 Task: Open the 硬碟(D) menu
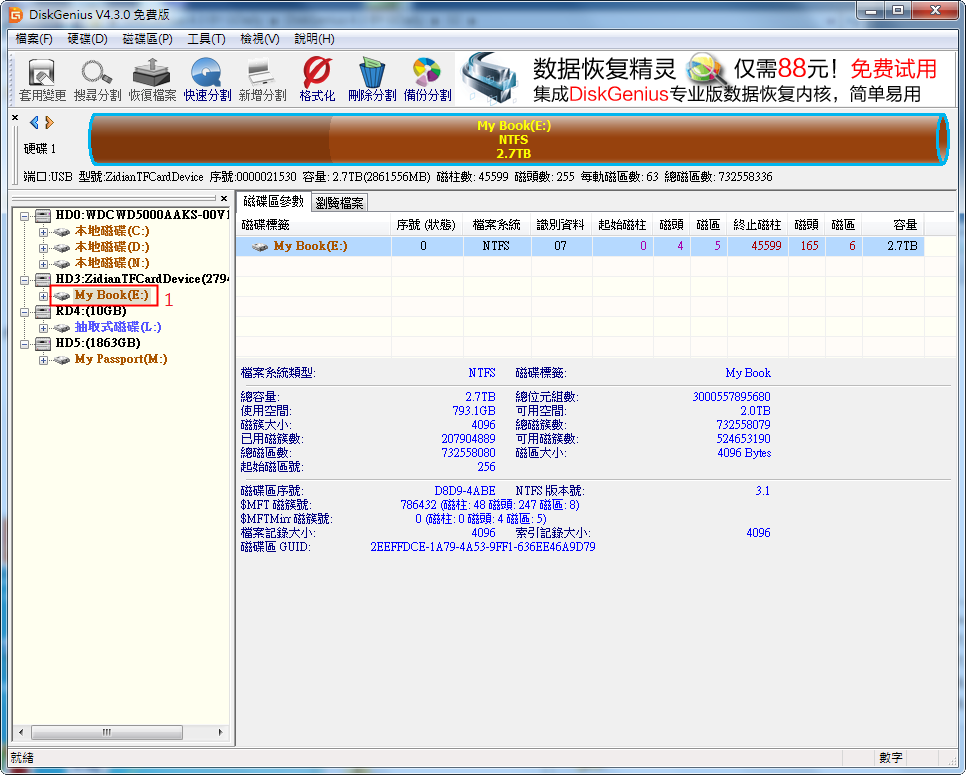87,39
